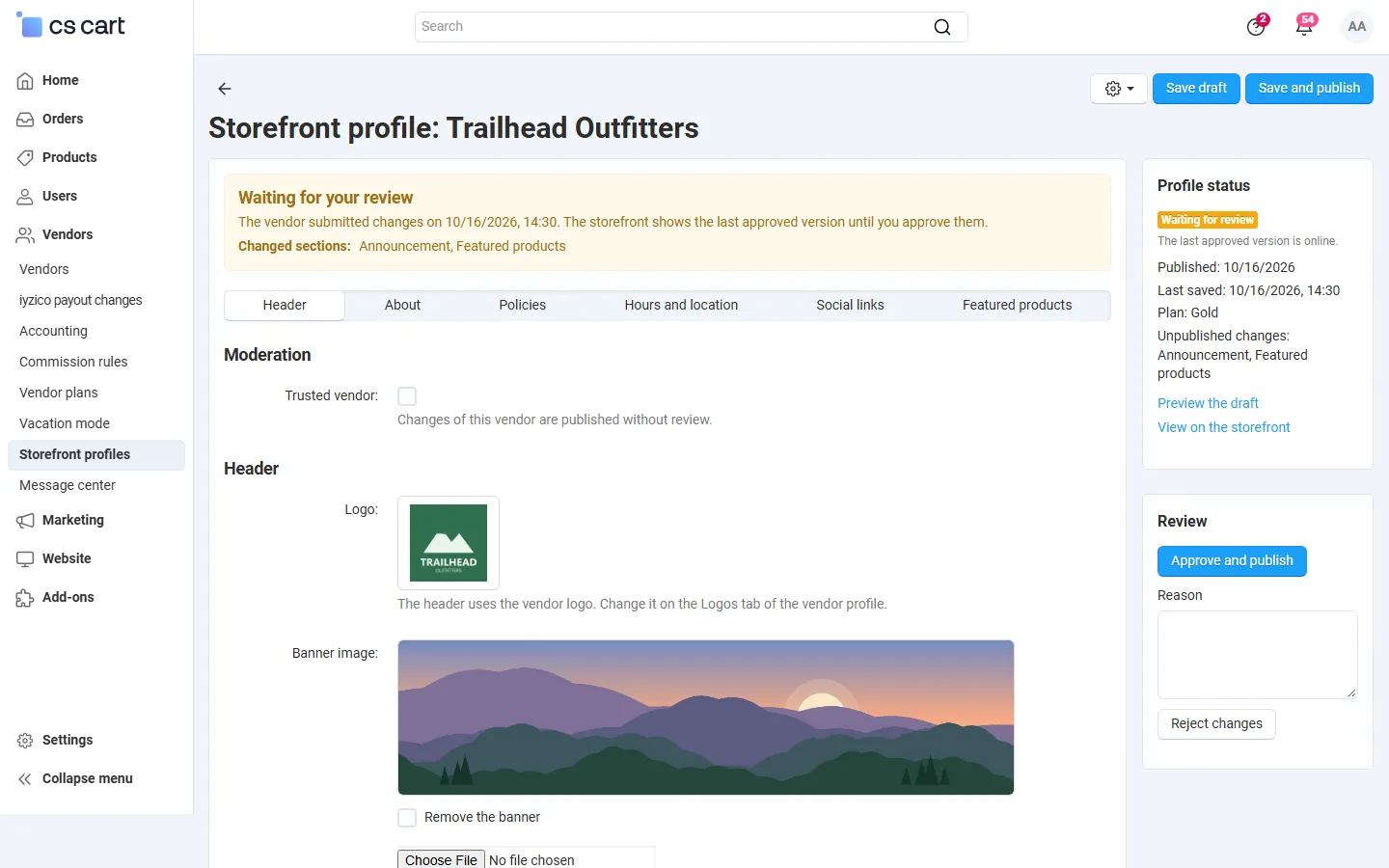Viewport: 1389px width, 868px height.
Task: Select the Featured products tab
Action: [1017, 305]
